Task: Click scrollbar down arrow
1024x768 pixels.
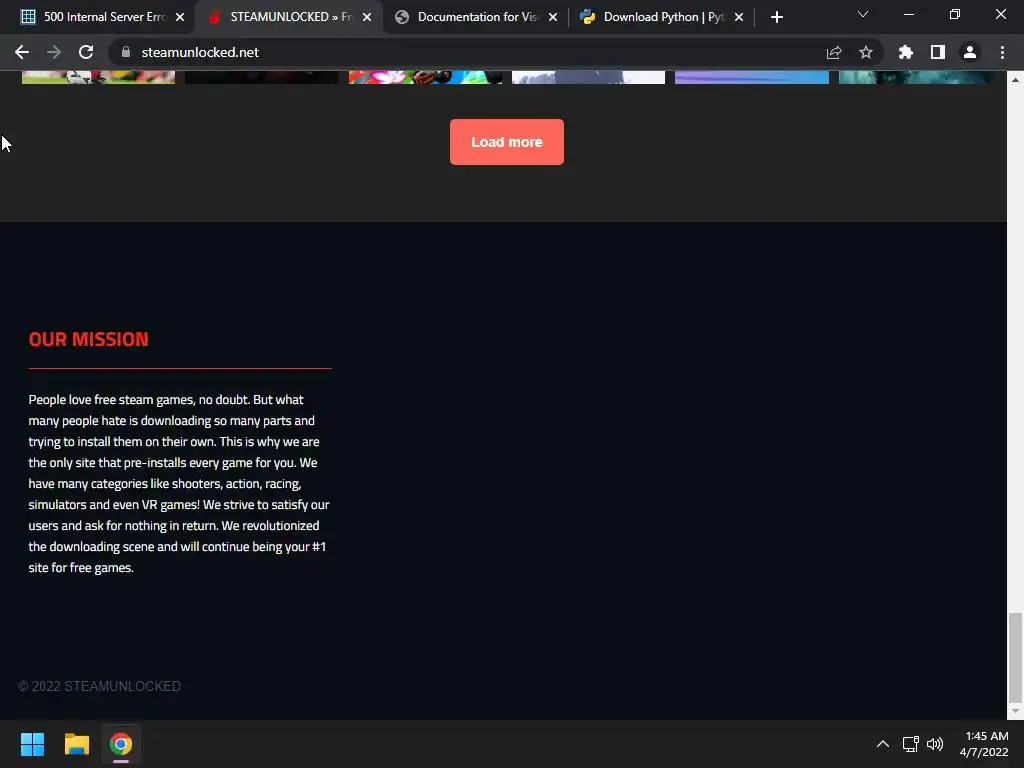Action: coord(1015,711)
